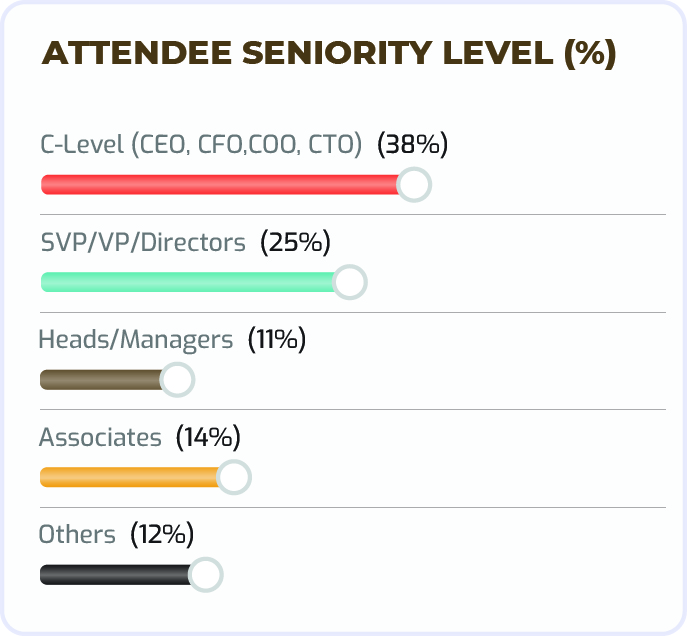Viewport: 687px width, 636px height.
Task: Click the black Others progress bar
Action: coord(114,575)
